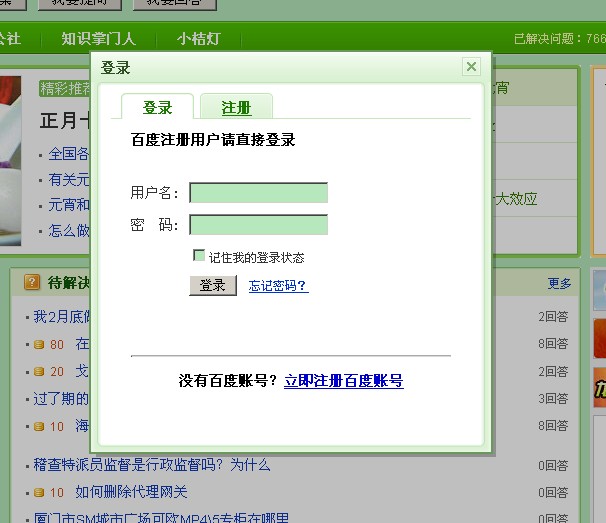Open the question 稽查特派员监督是行政监督吗? 为什么
Screen dimensions: 606x523
tap(152, 465)
